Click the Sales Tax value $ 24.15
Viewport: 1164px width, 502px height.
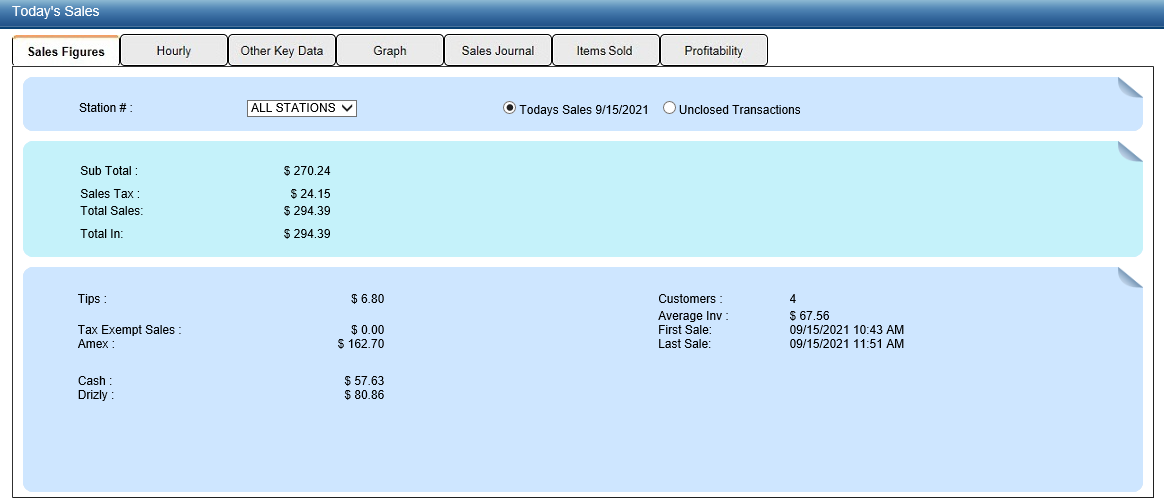(x=310, y=194)
